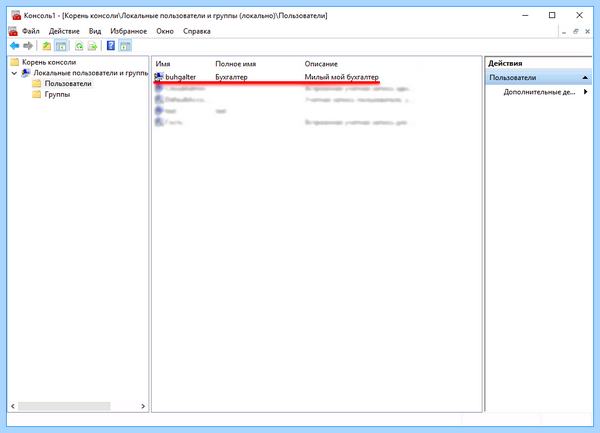Screen dimensions: 600x433
Task: Select Локальные пользователи и группы tree label
Action: click(91, 73)
